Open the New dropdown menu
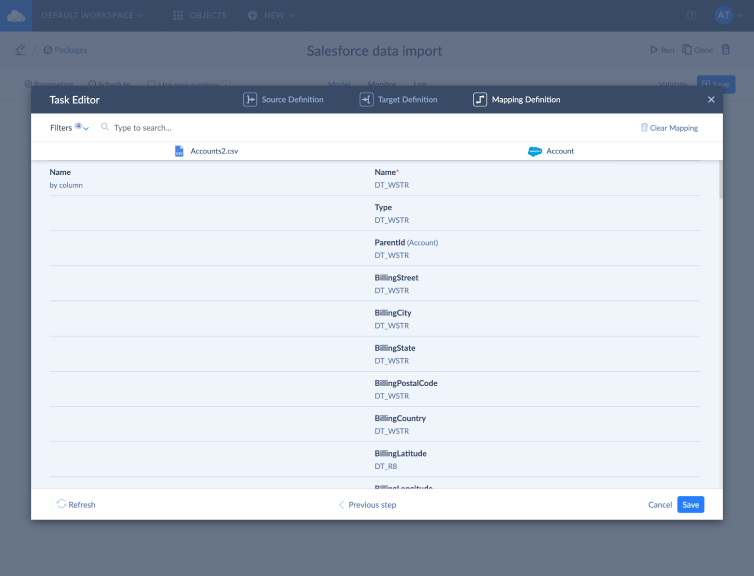 271,15
